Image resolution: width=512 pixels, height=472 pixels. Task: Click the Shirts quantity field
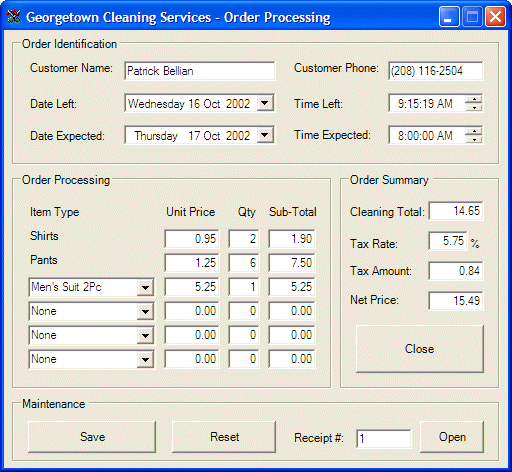[x=244, y=239]
